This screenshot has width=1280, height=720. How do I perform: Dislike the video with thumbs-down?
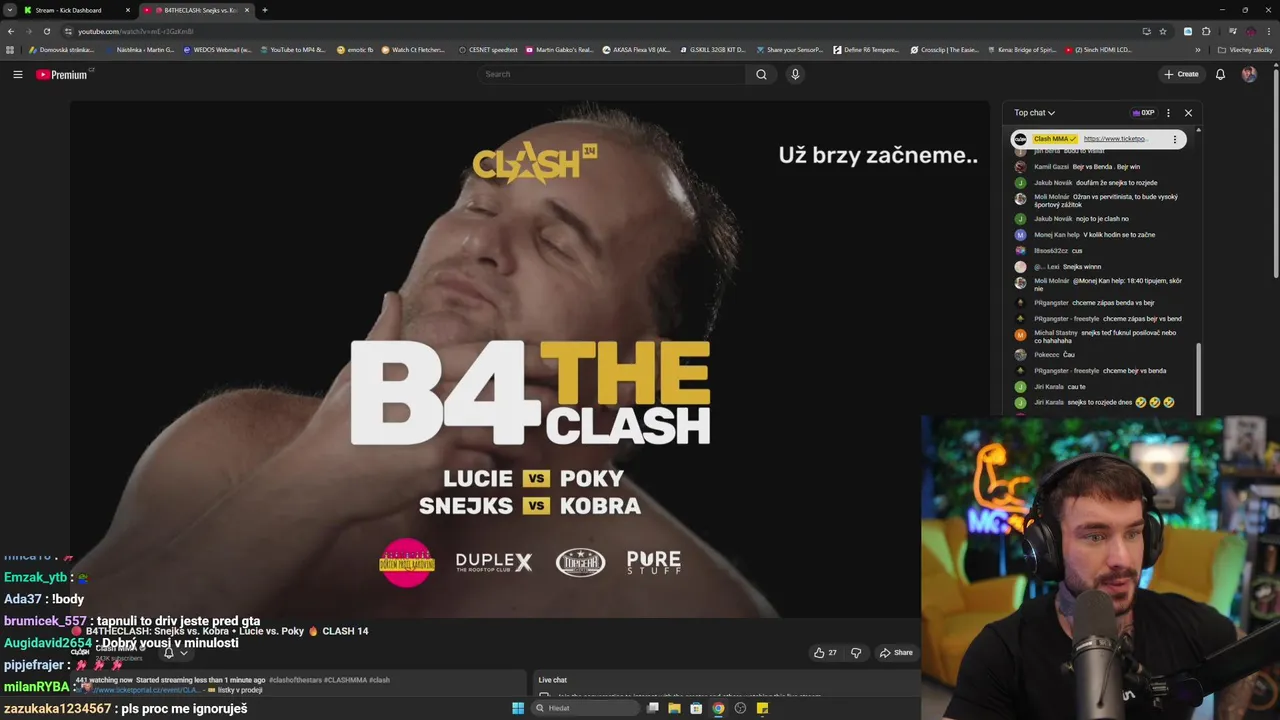(x=856, y=653)
